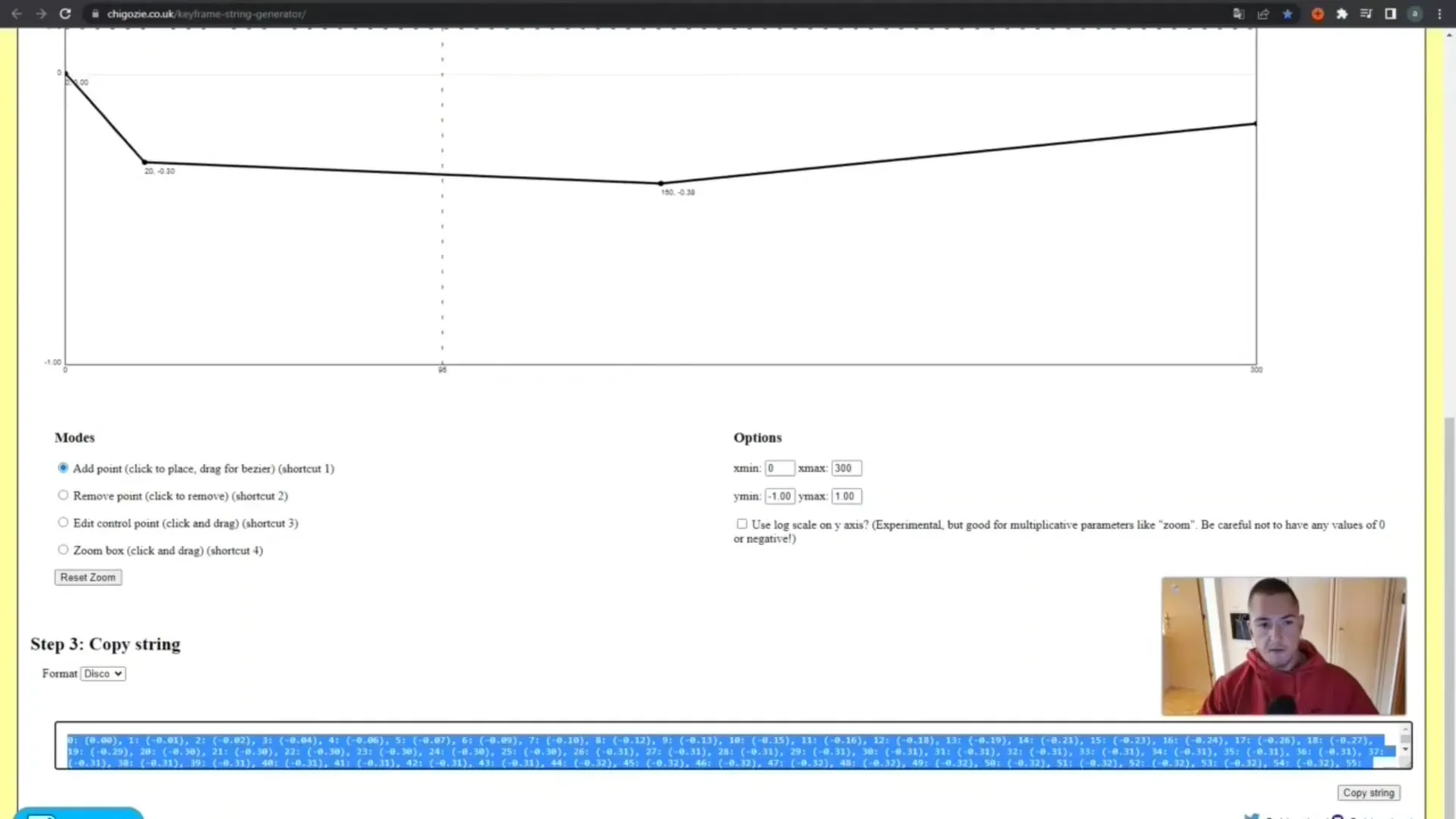1456x819 pixels.
Task: Click ymax input field to edit
Action: coord(845,496)
